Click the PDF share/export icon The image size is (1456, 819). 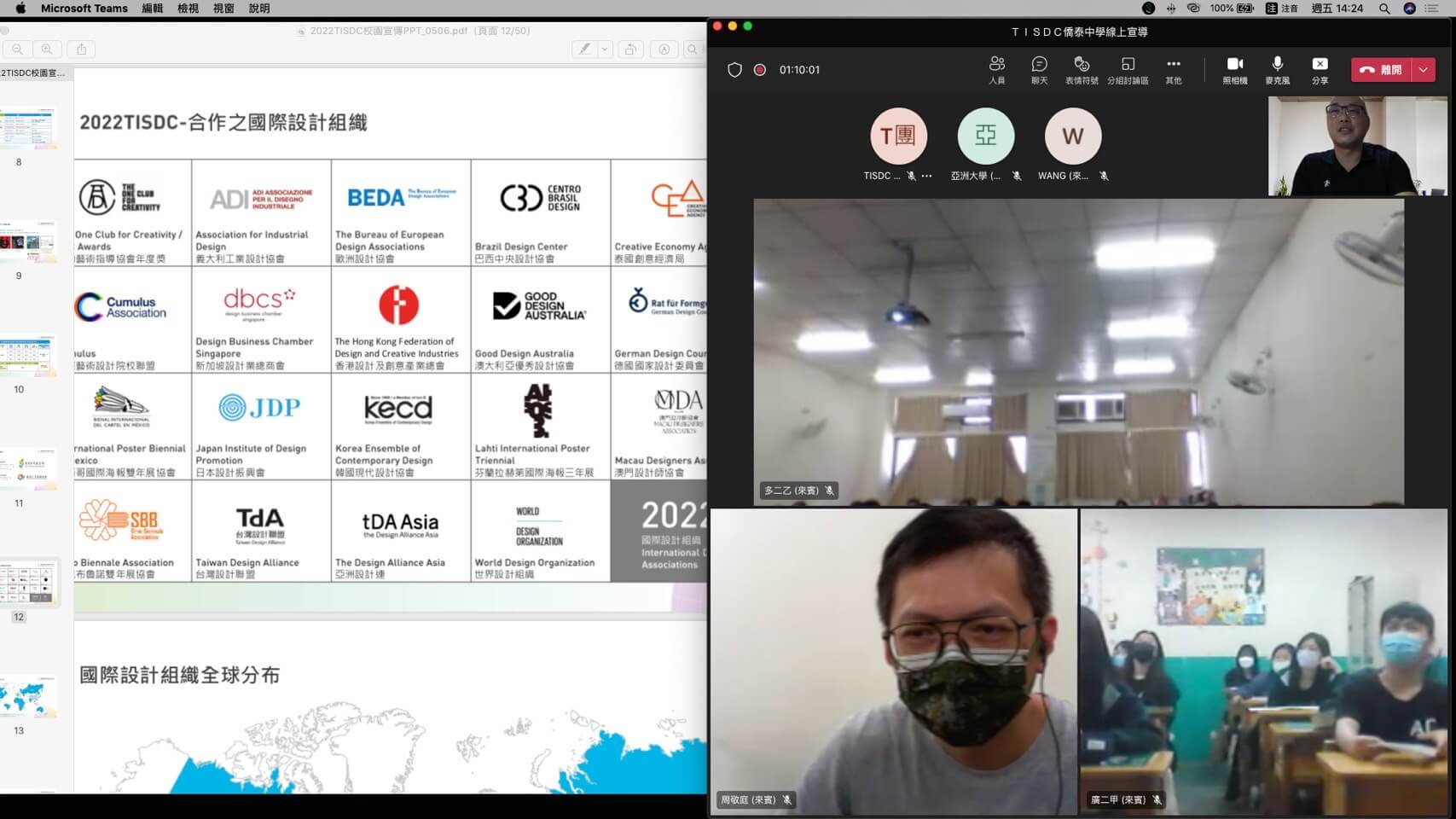pos(82,49)
